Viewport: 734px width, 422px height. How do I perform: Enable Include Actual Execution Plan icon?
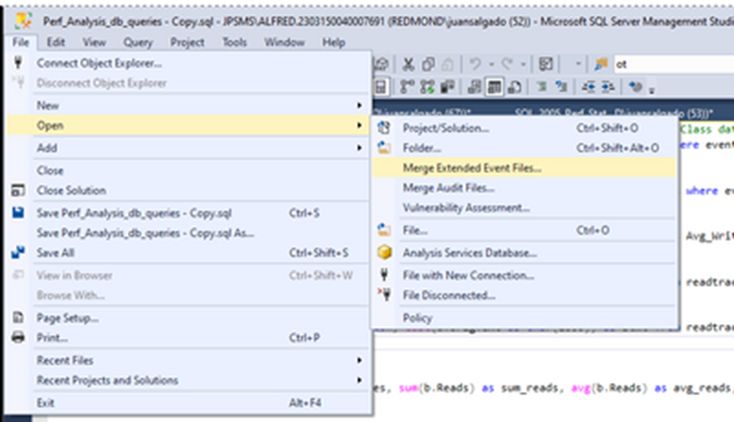[407, 87]
